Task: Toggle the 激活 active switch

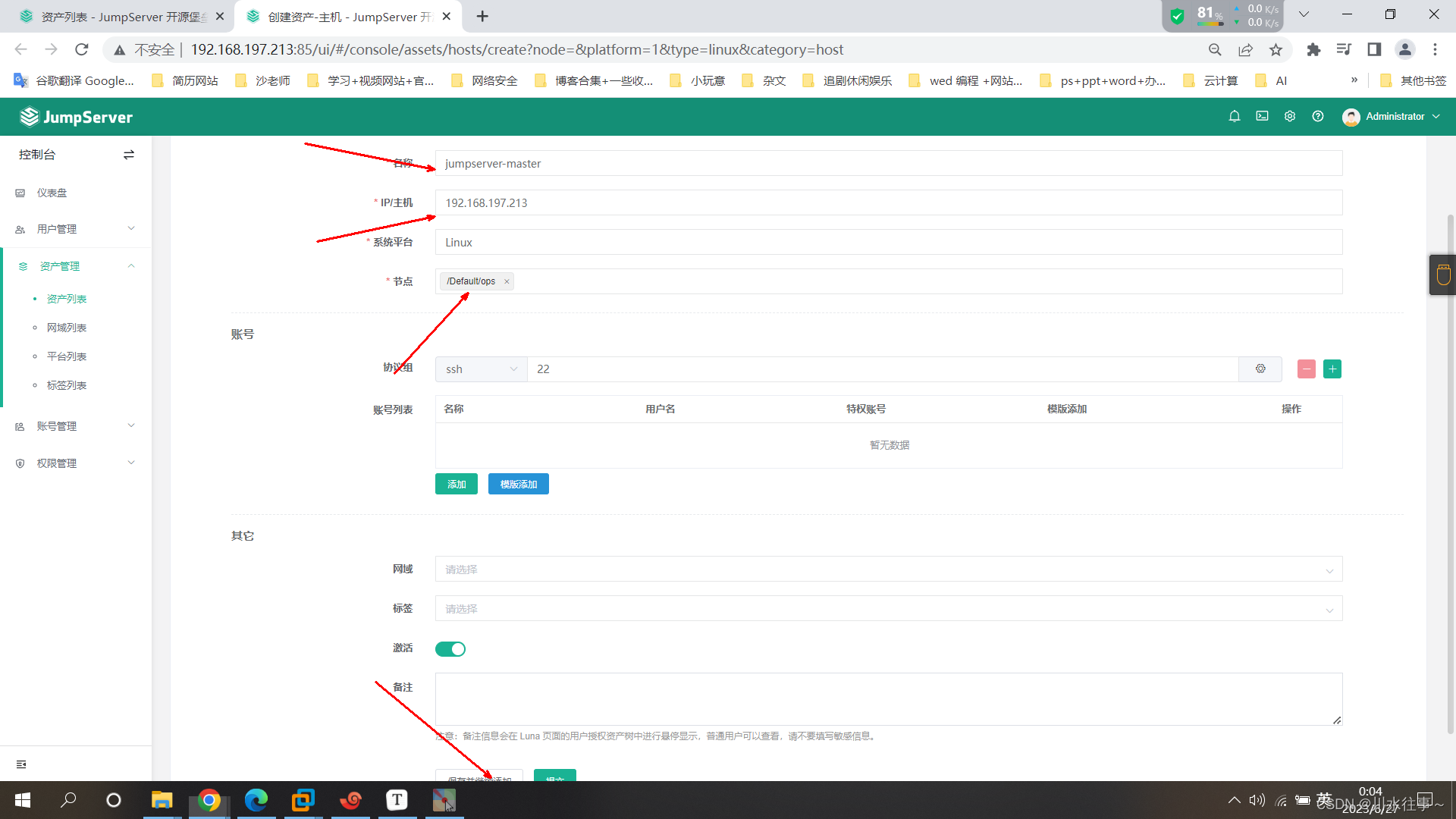Action: pyautogui.click(x=450, y=649)
